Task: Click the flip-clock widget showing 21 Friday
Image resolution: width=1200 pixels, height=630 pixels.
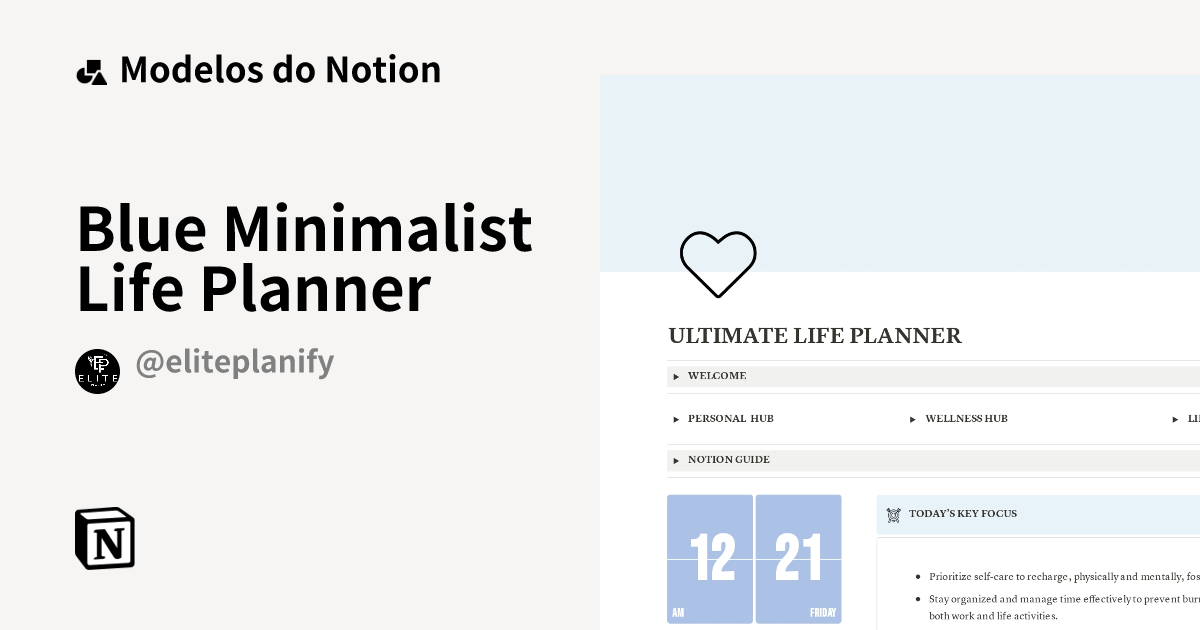Action: coord(797,559)
